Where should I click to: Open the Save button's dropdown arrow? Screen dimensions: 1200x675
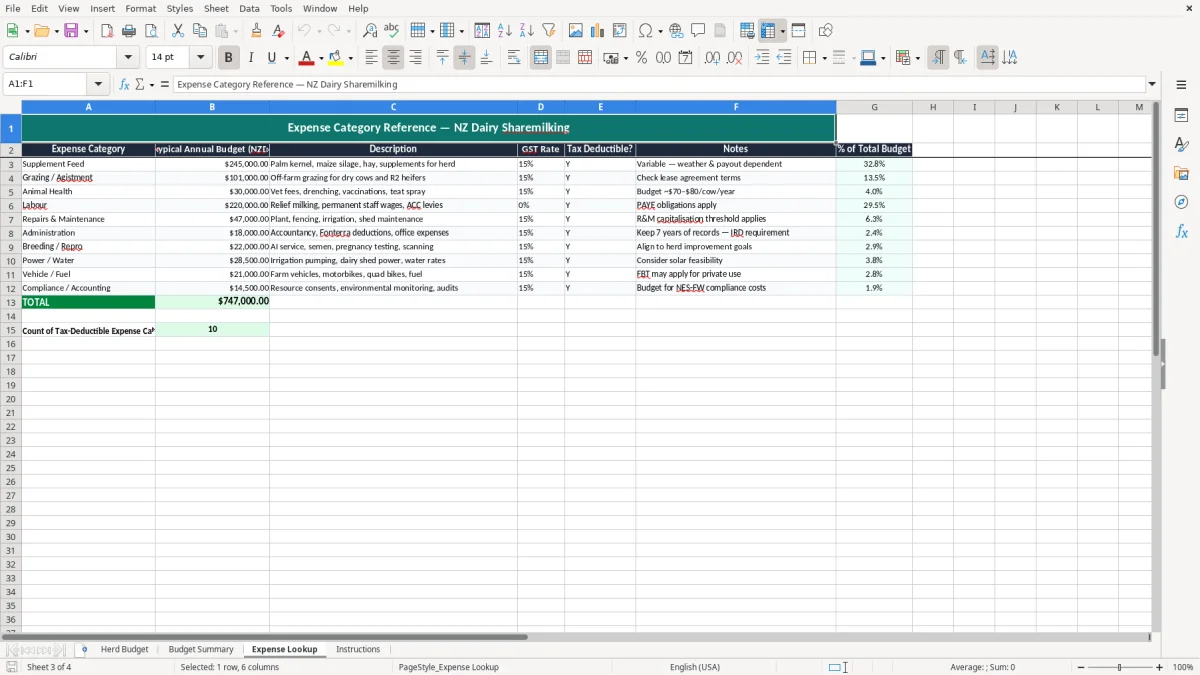click(x=85, y=31)
